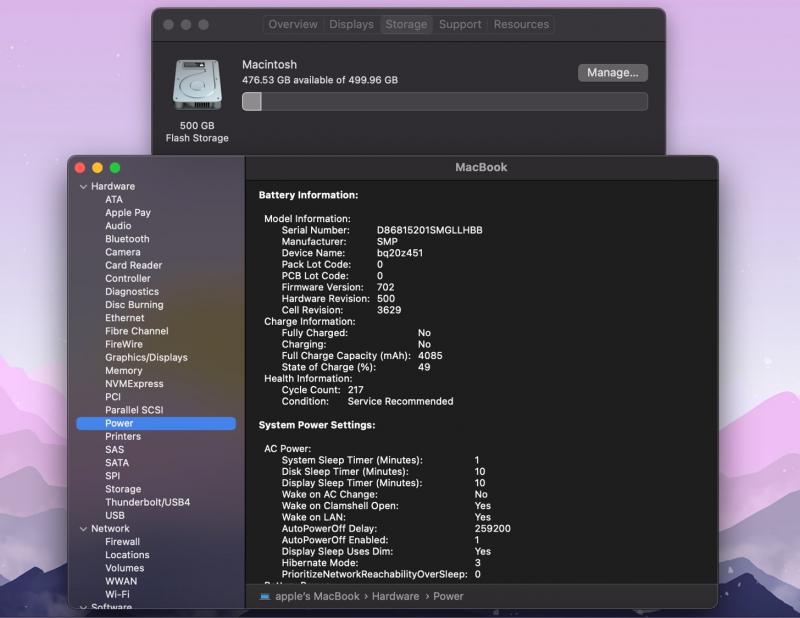The height and width of the screenshot is (618, 800).
Task: Collapse the Network disclosure triangle
Action: 83,529
